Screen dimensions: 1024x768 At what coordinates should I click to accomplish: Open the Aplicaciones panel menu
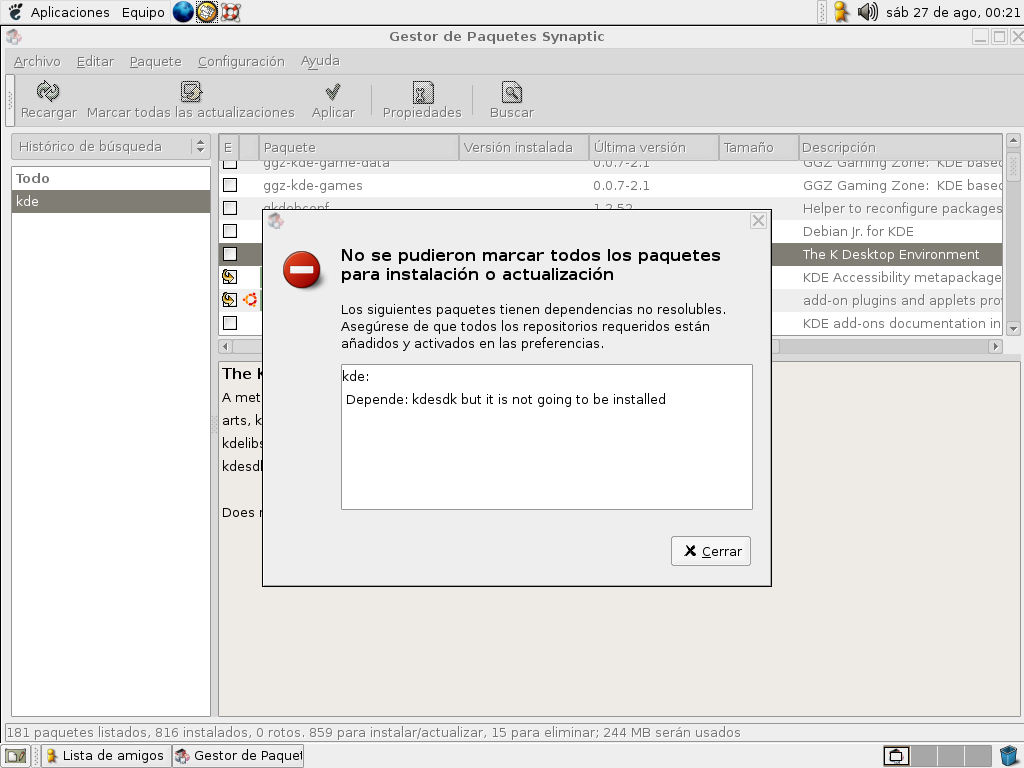click(x=70, y=12)
